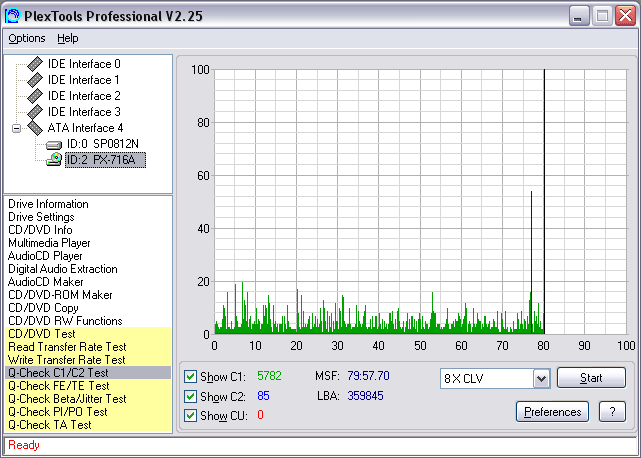
Task: Click the blue C2 spike in graph
Action: coord(531,262)
